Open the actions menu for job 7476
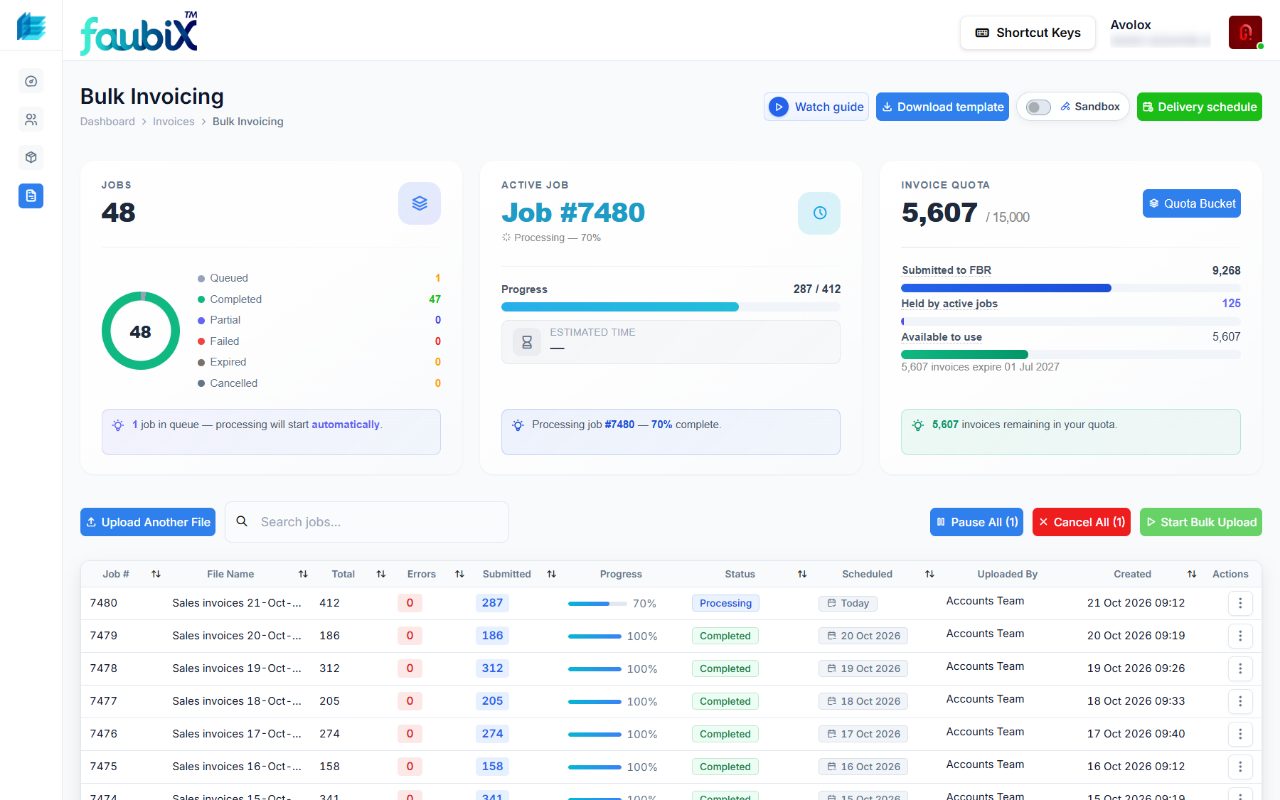This screenshot has width=1280, height=800. [x=1240, y=734]
